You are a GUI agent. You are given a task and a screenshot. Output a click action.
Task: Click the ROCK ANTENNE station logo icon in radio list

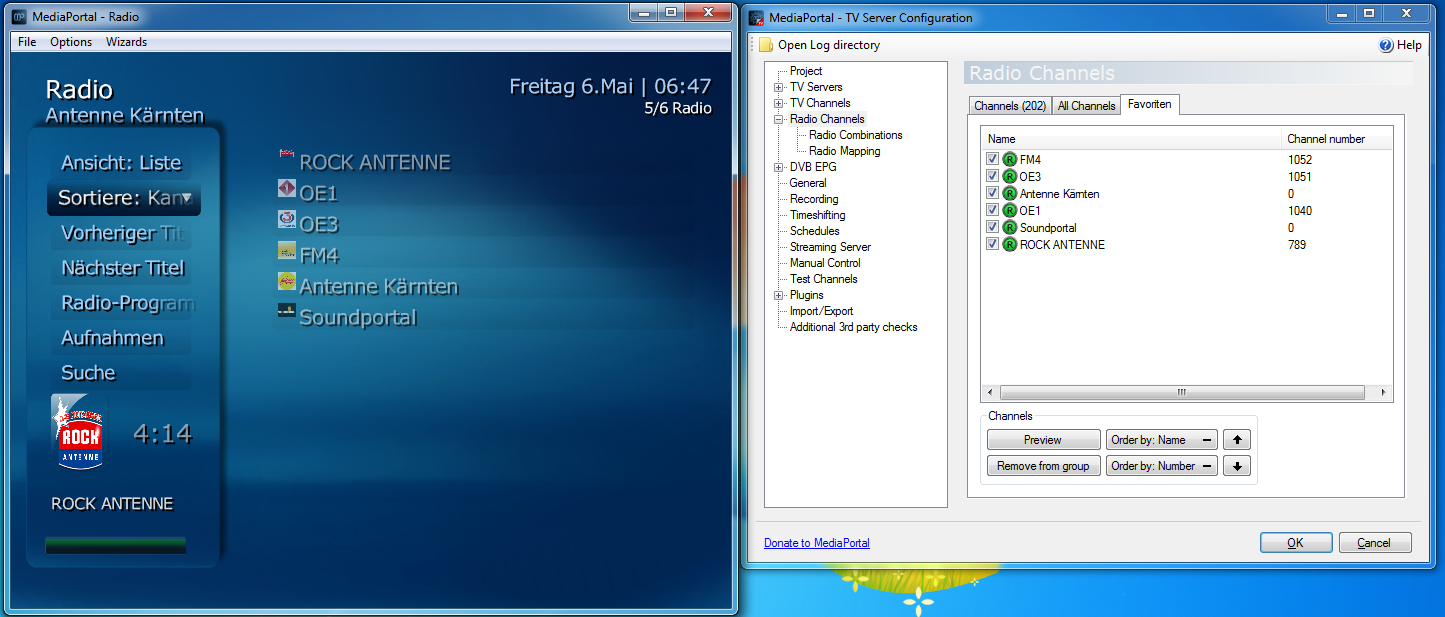[x=287, y=156]
